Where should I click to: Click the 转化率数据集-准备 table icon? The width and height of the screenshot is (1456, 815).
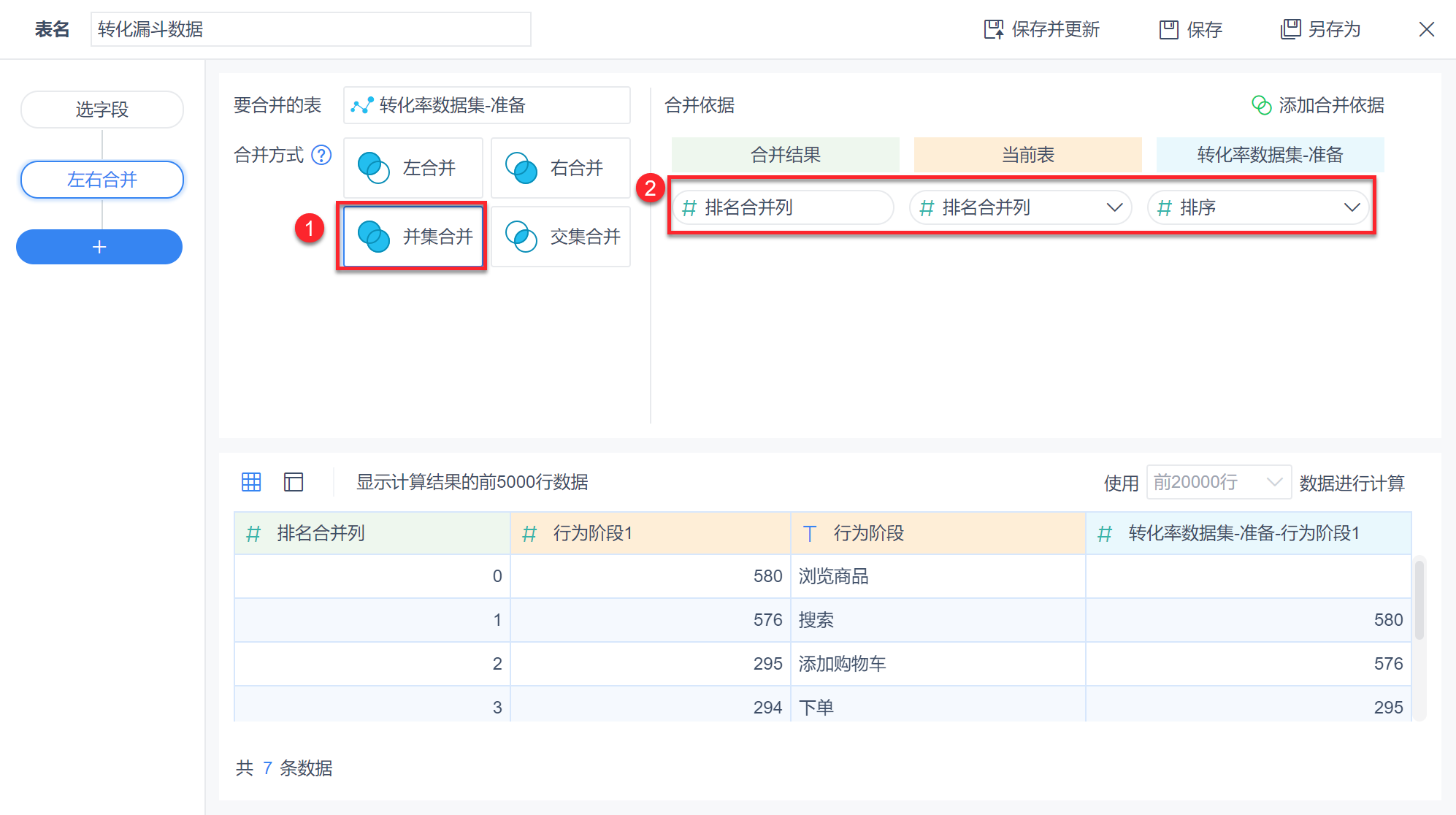[362, 105]
